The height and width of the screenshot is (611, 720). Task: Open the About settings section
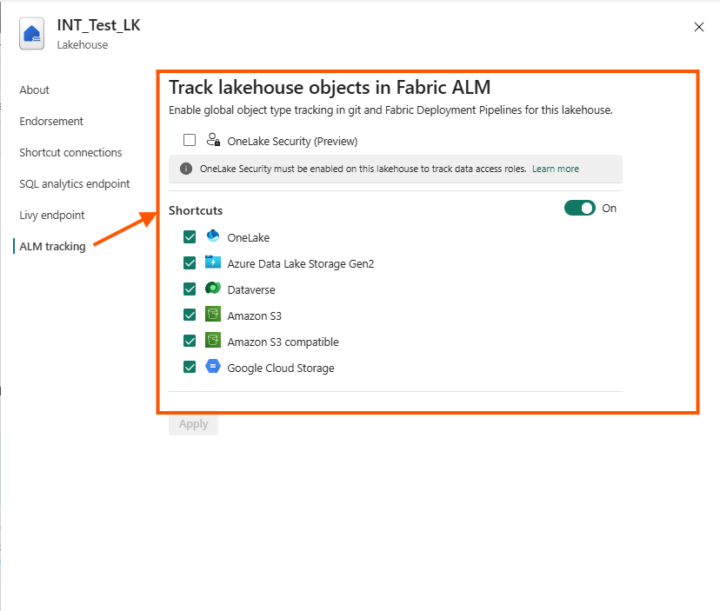point(34,90)
